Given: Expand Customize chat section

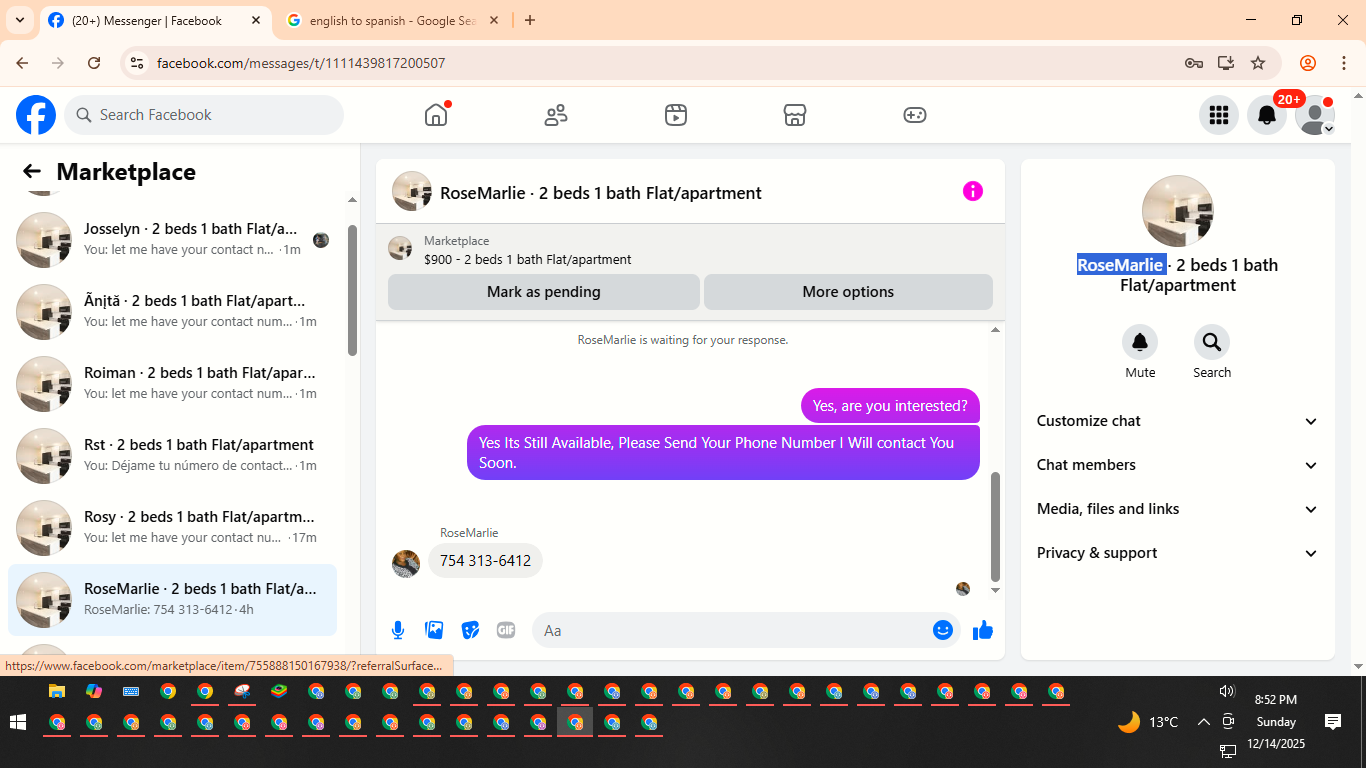Looking at the screenshot, I should [x=1178, y=421].
